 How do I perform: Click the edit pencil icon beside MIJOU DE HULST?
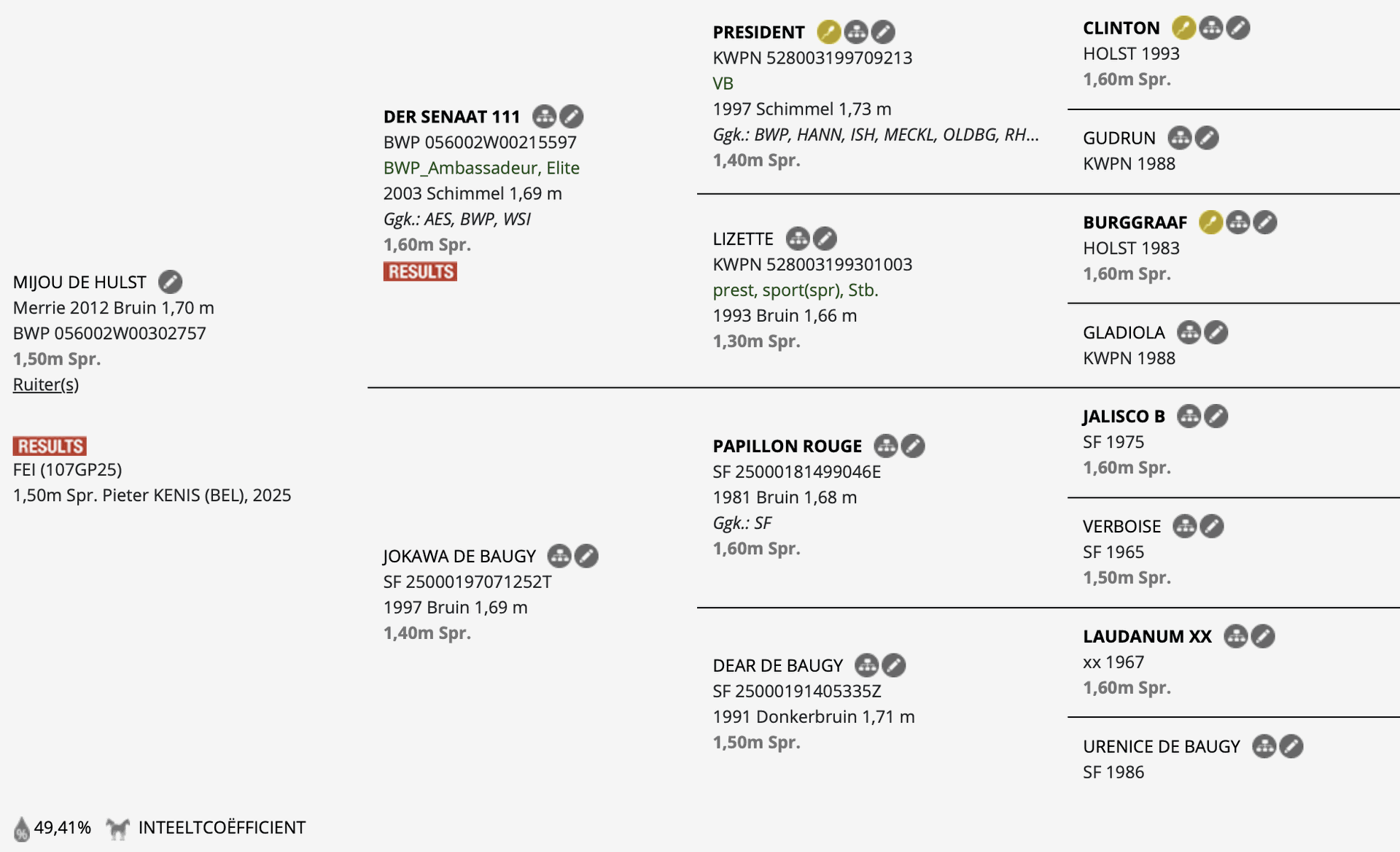[170, 282]
